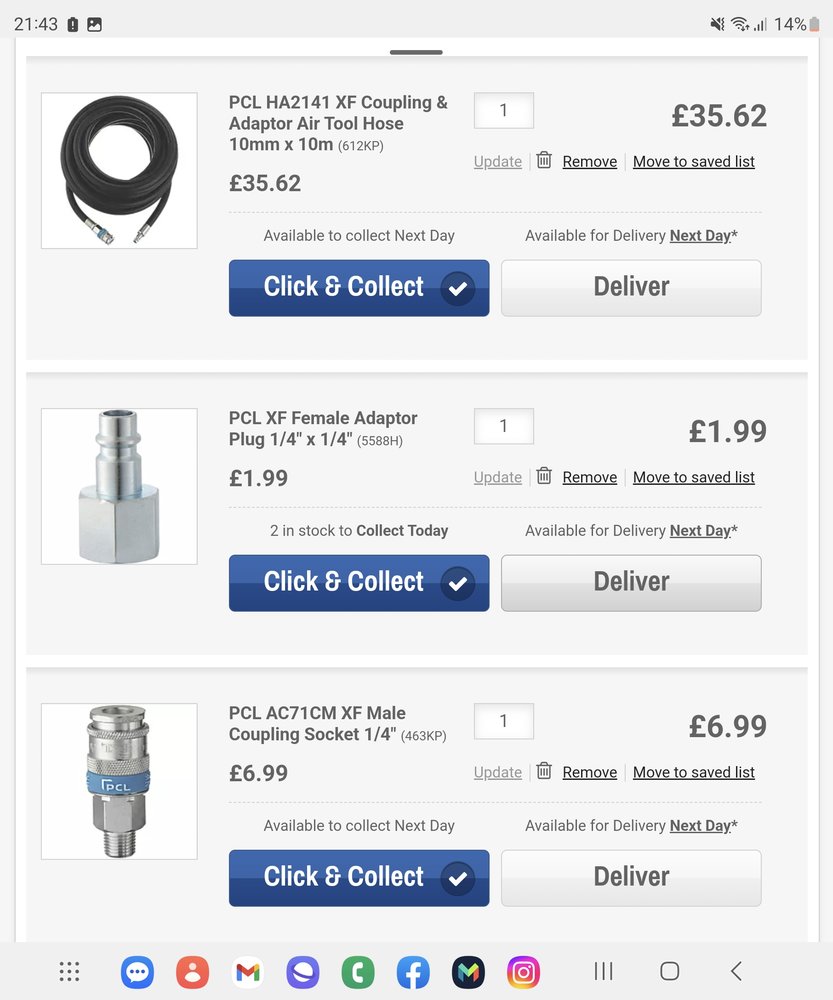The image size is (833, 1000).
Task: Choose Deliver for the Male Coupling Socket
Action: (x=631, y=878)
